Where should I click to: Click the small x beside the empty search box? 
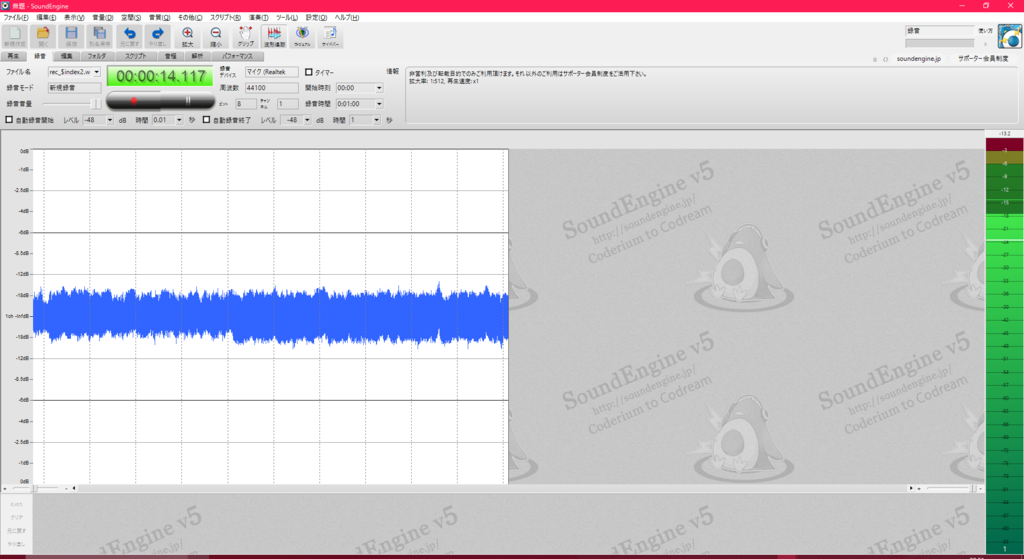click(x=985, y=44)
